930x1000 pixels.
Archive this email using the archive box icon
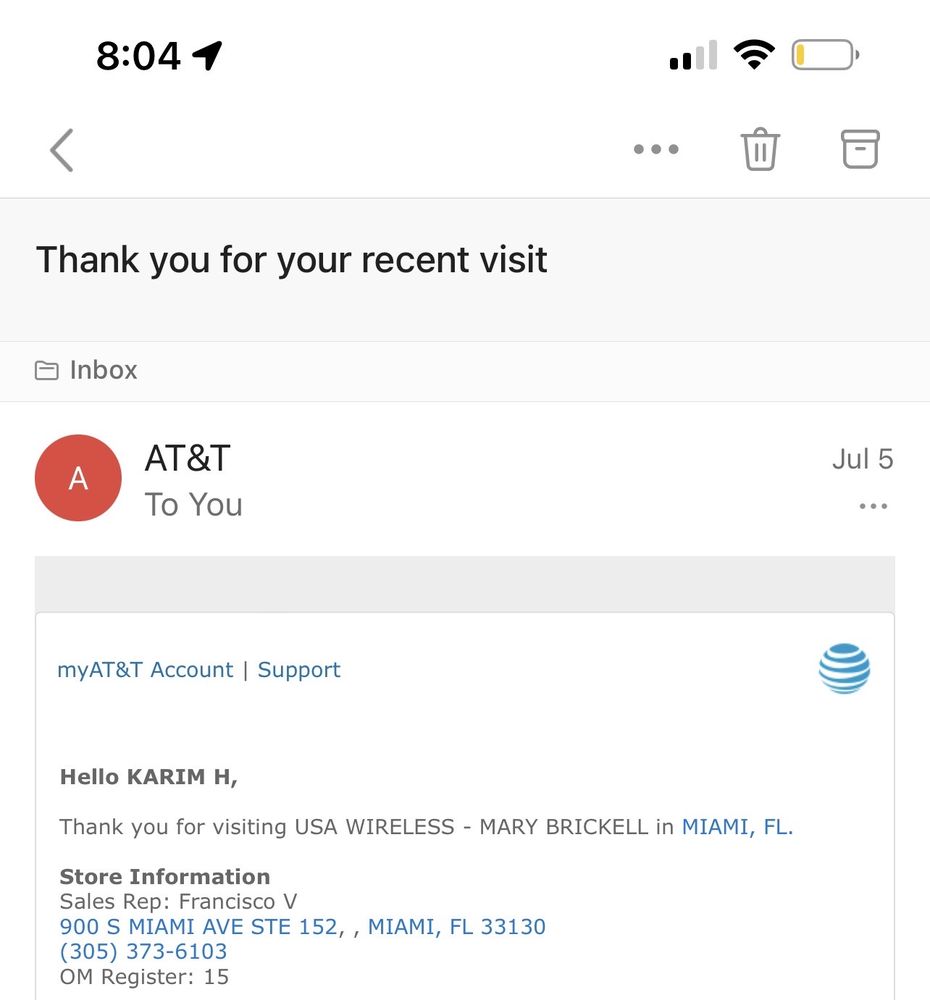[x=860, y=149]
